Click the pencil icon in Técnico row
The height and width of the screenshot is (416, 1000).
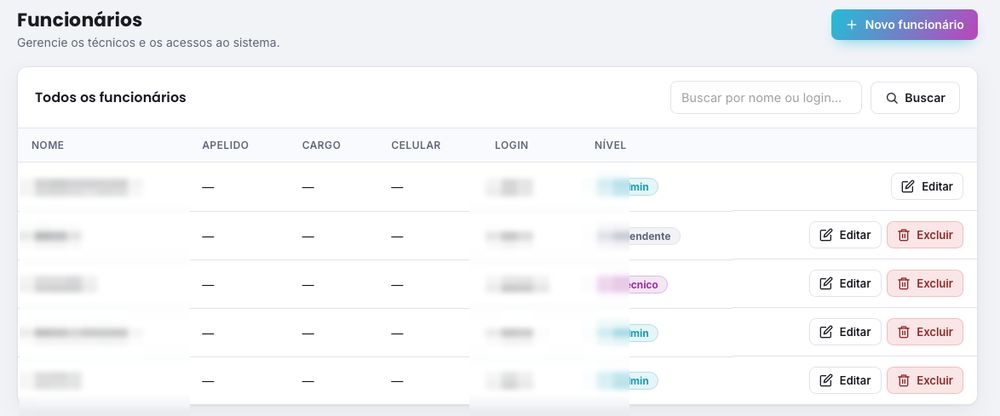826,284
